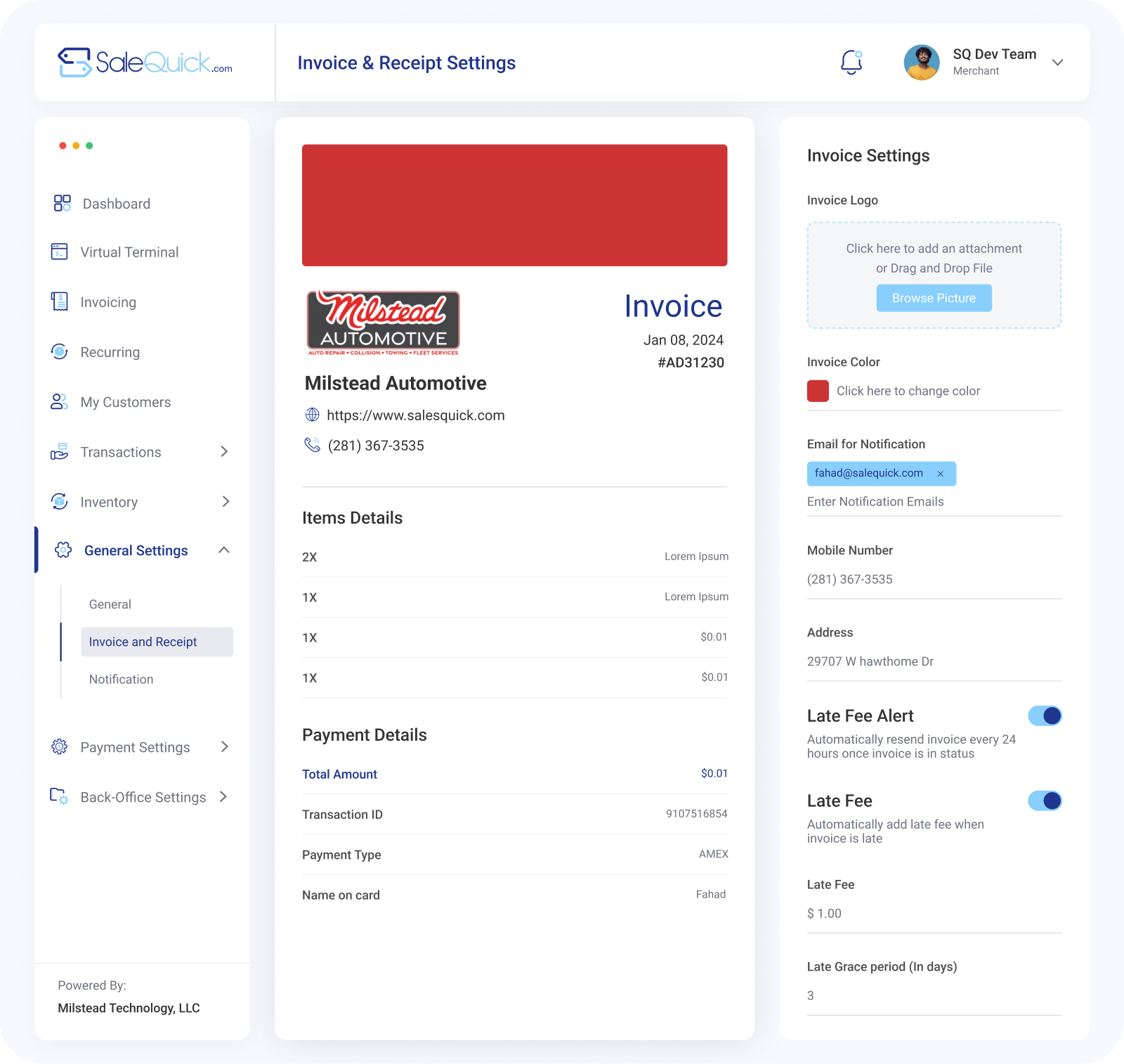Open the notifications bell icon
This screenshot has height=1064, width=1124.
click(x=851, y=62)
